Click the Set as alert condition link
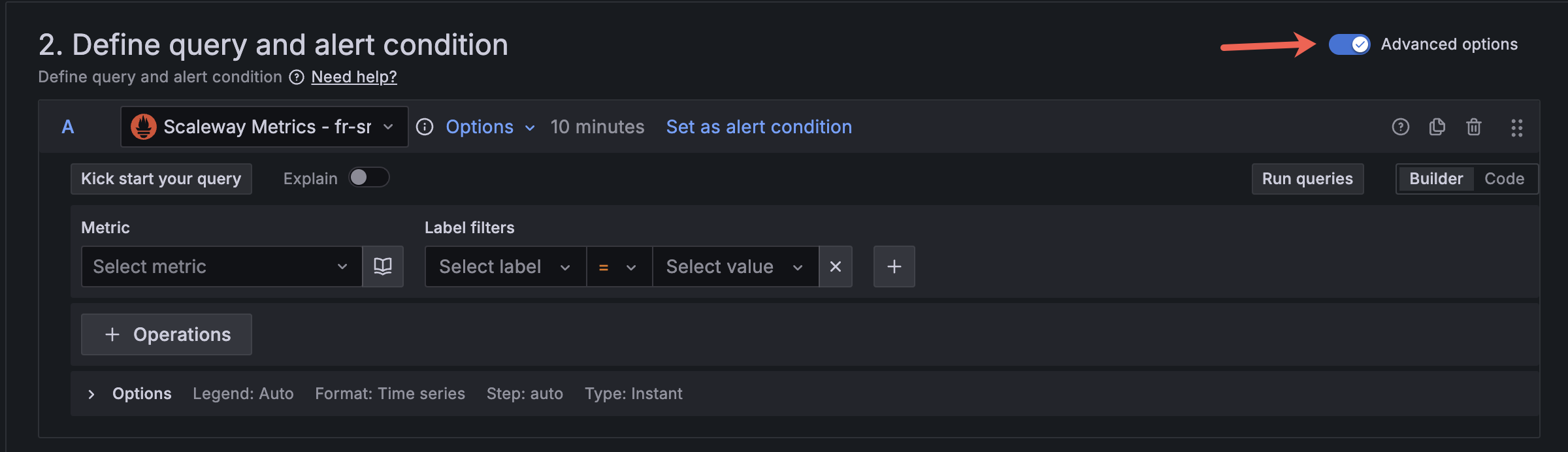1568x452 pixels. pos(759,127)
